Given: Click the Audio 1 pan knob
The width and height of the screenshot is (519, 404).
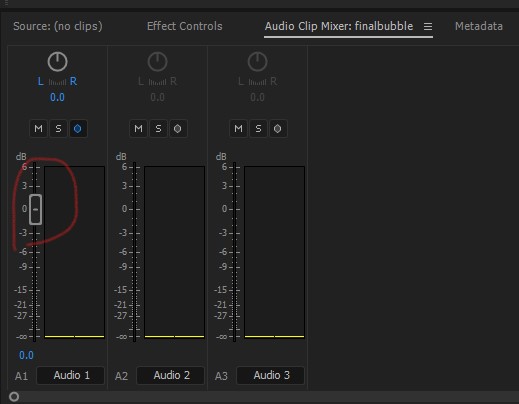Looking at the screenshot, I should point(57,62).
